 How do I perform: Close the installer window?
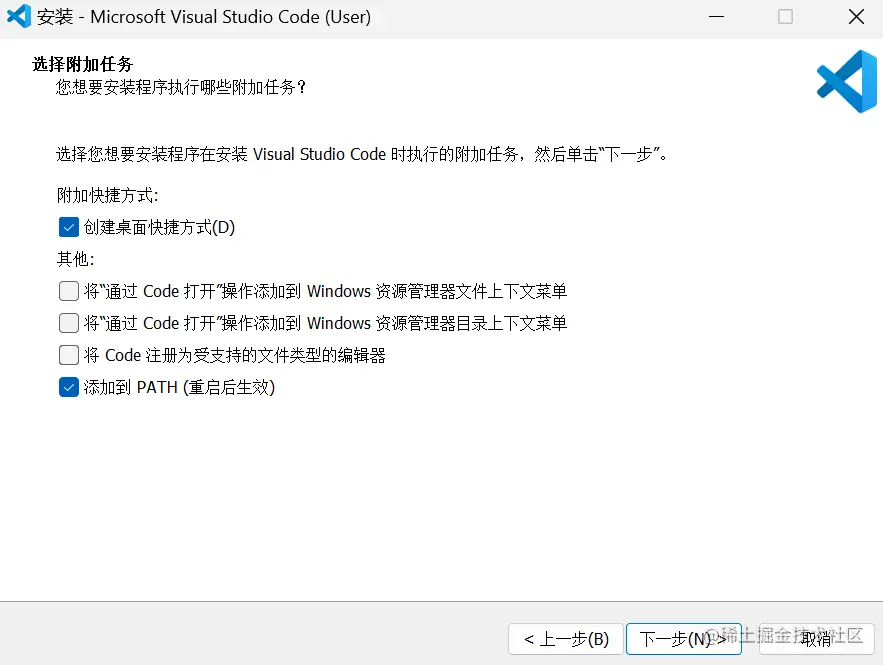856,17
